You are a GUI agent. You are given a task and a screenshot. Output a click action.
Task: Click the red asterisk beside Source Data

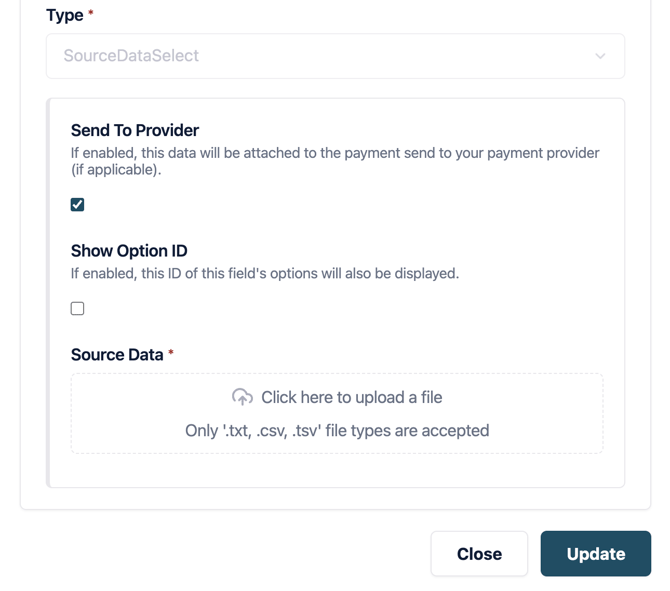pyautogui.click(x=171, y=353)
